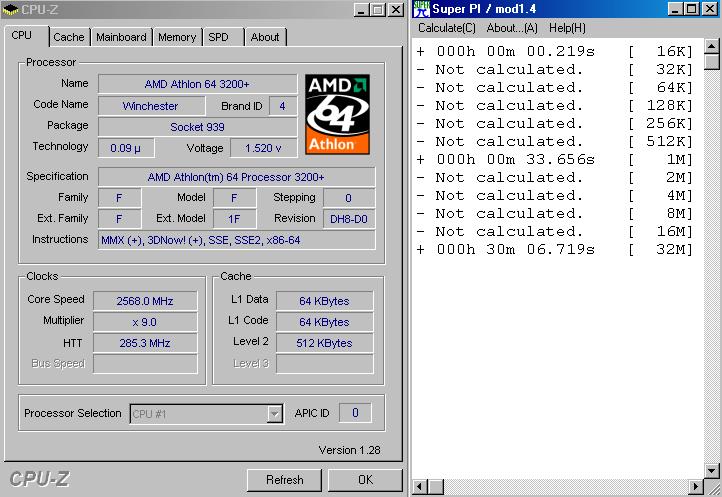Viewport: 722px width, 497px height.
Task: Click the Processor Selection dropdown arrow
Action: (x=274, y=414)
